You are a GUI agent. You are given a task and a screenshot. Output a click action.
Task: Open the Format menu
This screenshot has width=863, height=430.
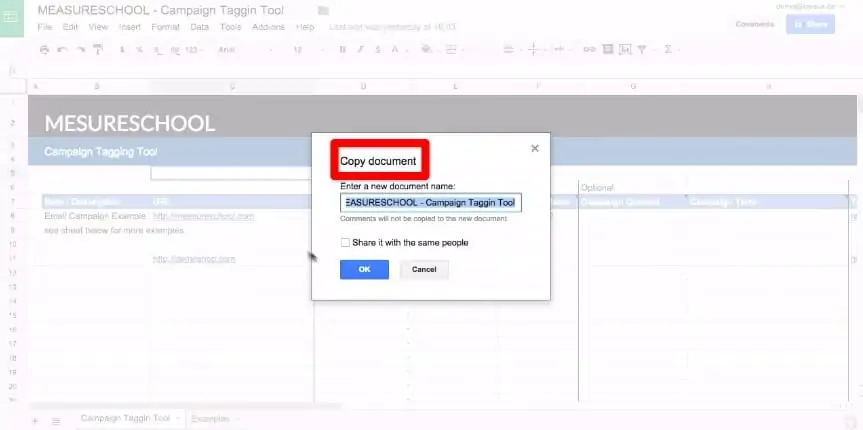coord(166,27)
